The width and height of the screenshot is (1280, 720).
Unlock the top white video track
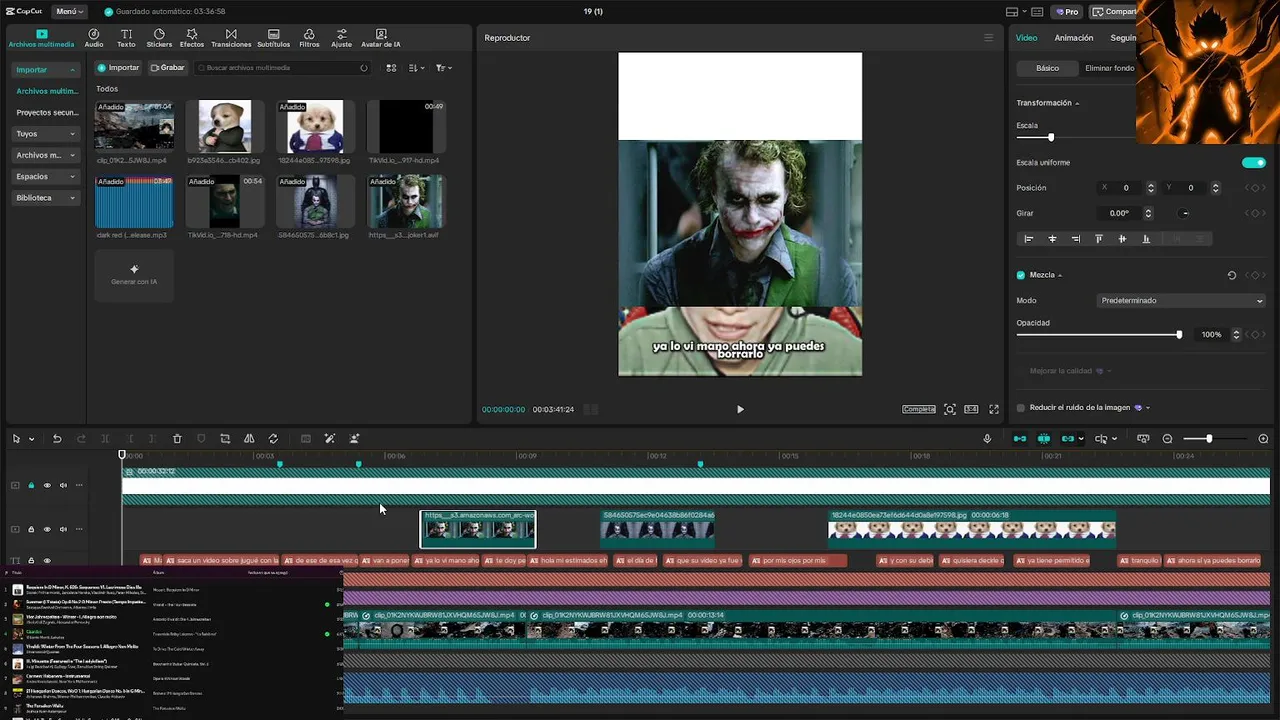[x=31, y=486]
